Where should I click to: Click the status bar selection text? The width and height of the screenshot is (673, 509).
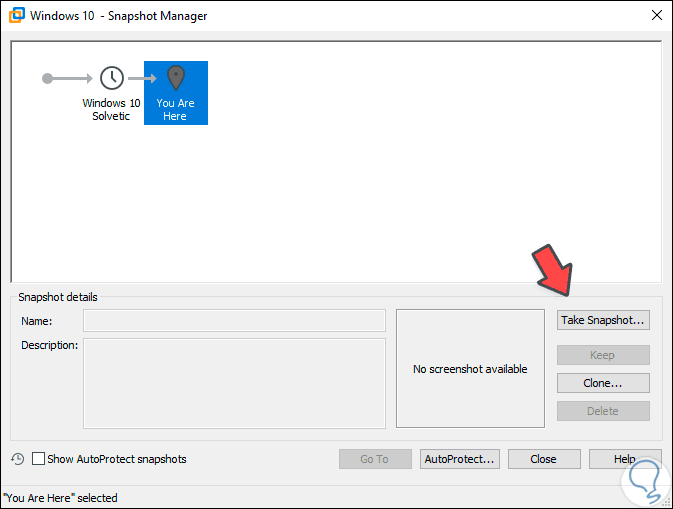(x=61, y=498)
